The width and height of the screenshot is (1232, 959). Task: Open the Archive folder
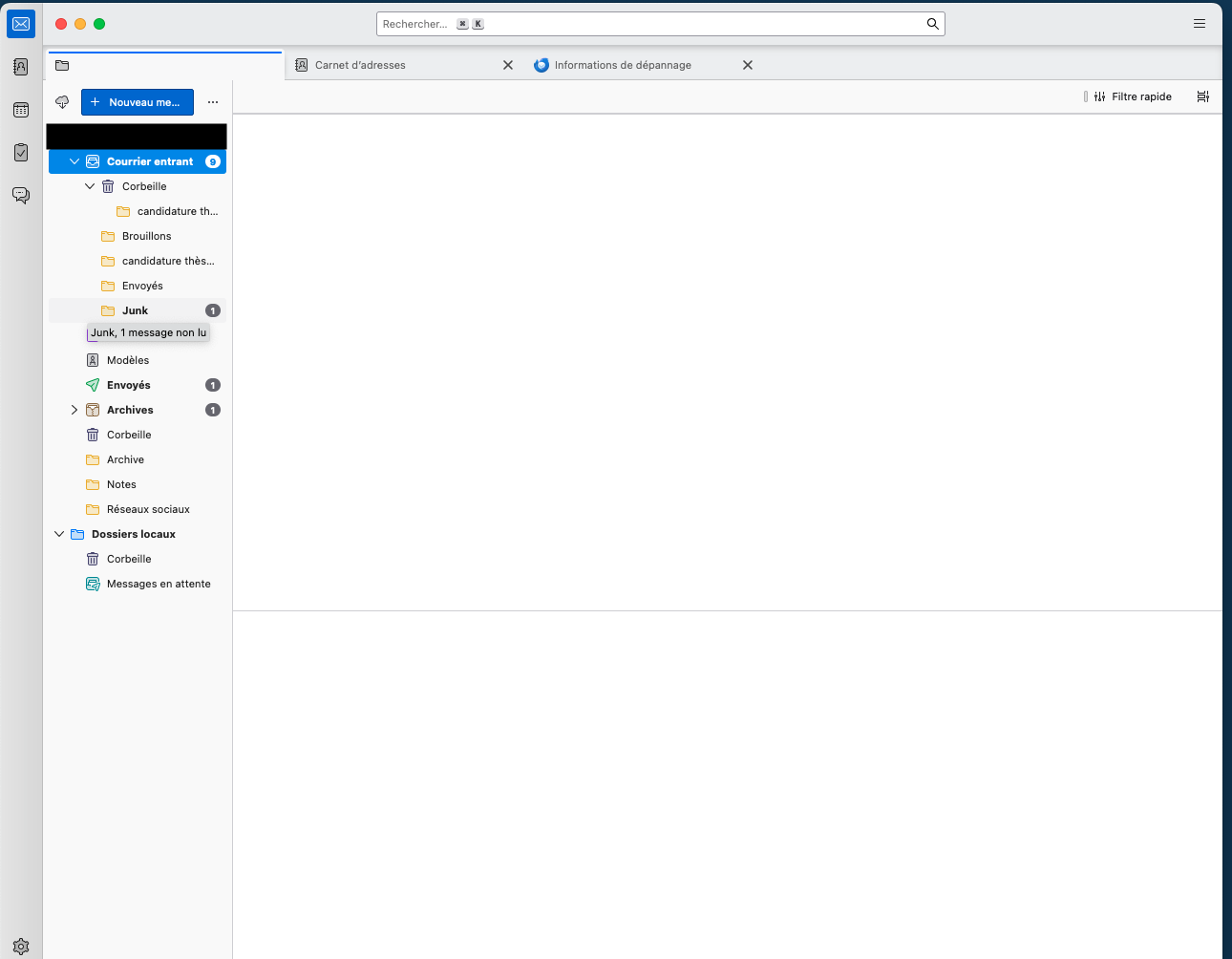pyautogui.click(x=138, y=459)
